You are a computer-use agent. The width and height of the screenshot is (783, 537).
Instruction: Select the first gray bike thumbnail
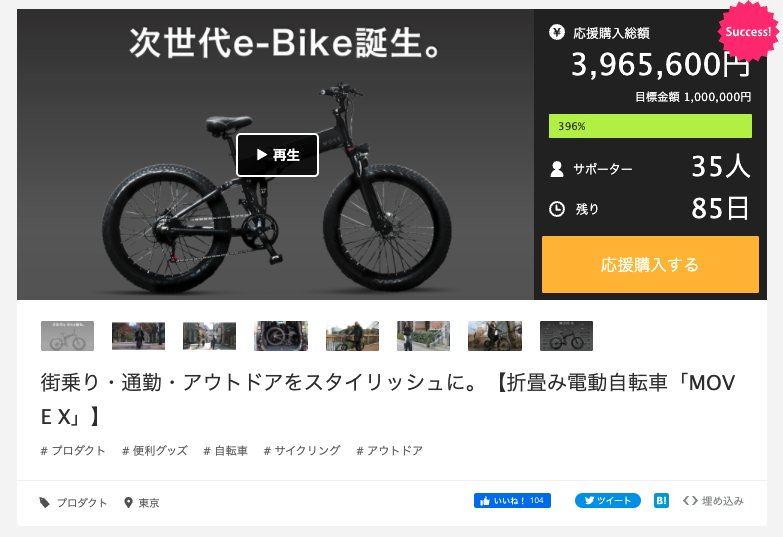coord(67,336)
